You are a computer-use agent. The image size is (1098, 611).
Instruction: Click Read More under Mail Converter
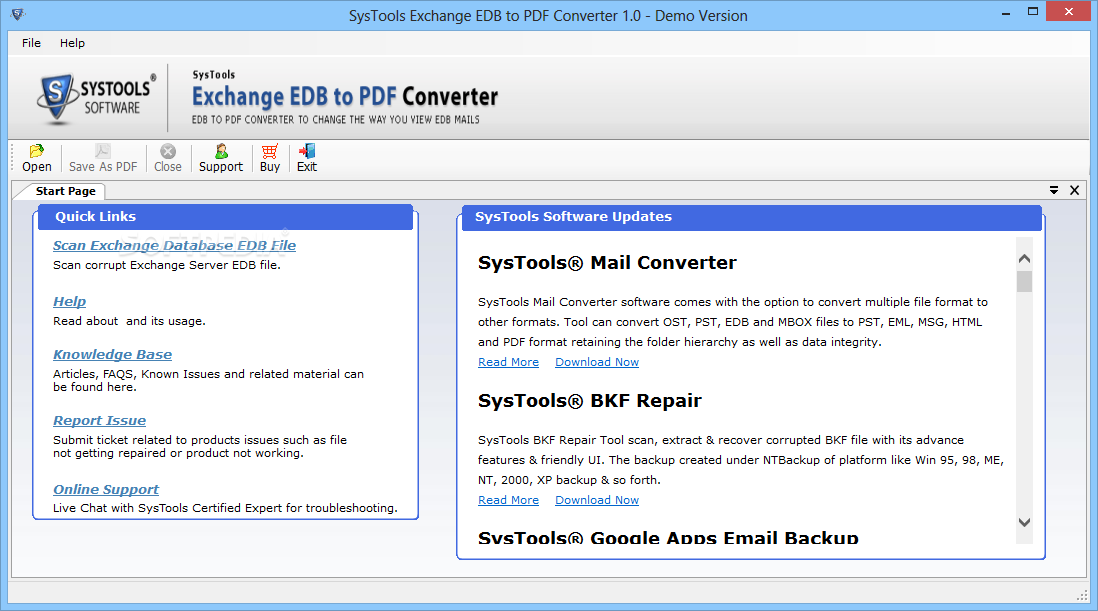coord(508,362)
